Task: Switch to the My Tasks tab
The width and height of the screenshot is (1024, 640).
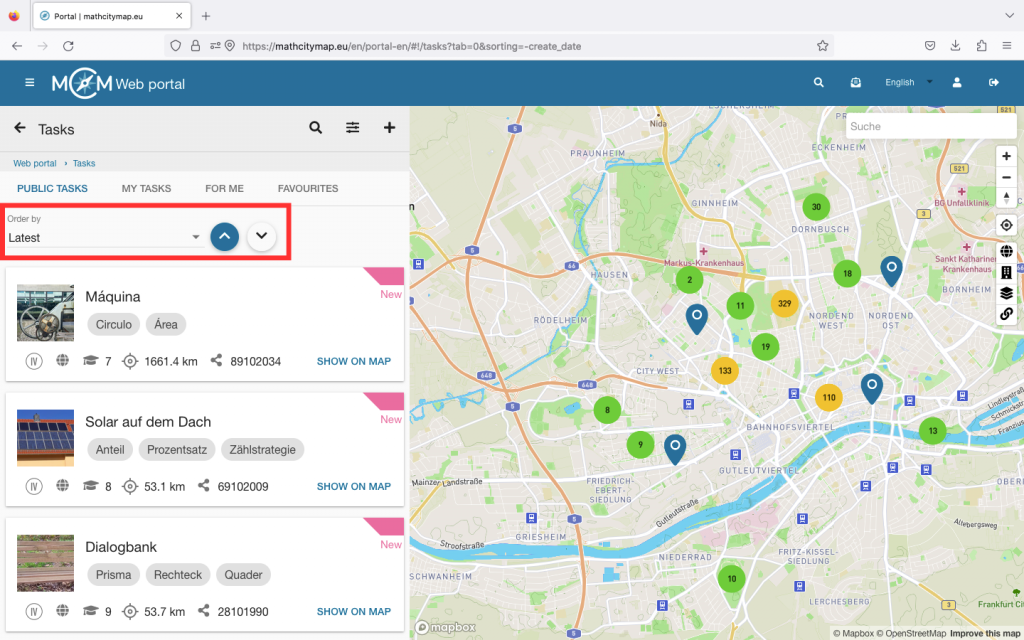Action: pos(146,188)
